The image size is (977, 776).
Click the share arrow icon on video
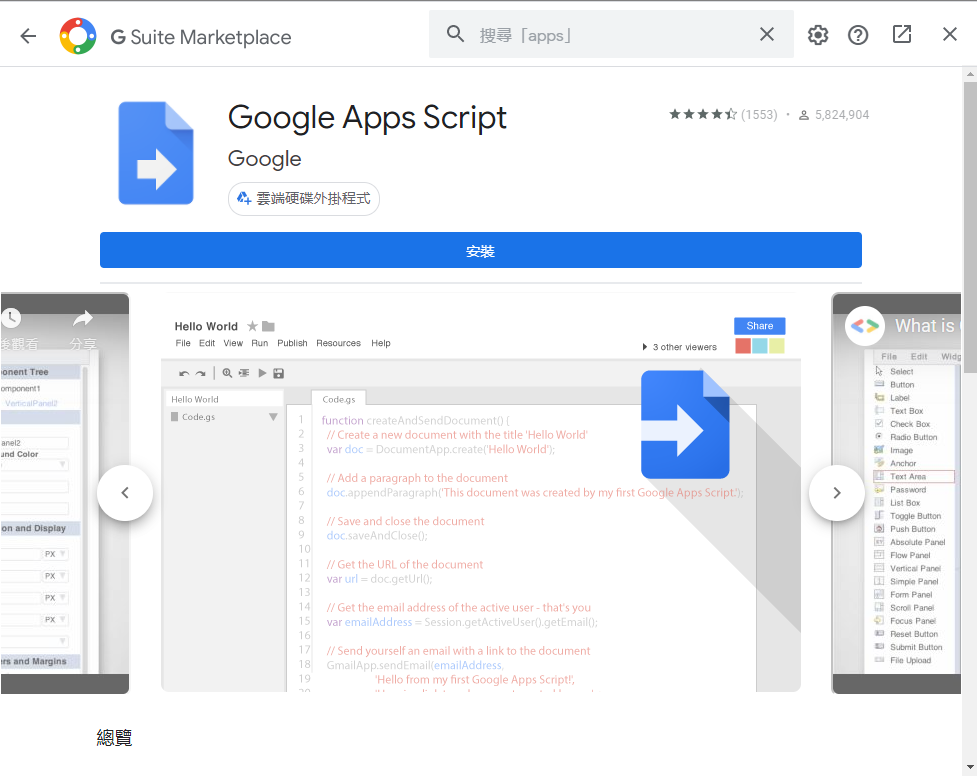click(x=83, y=319)
